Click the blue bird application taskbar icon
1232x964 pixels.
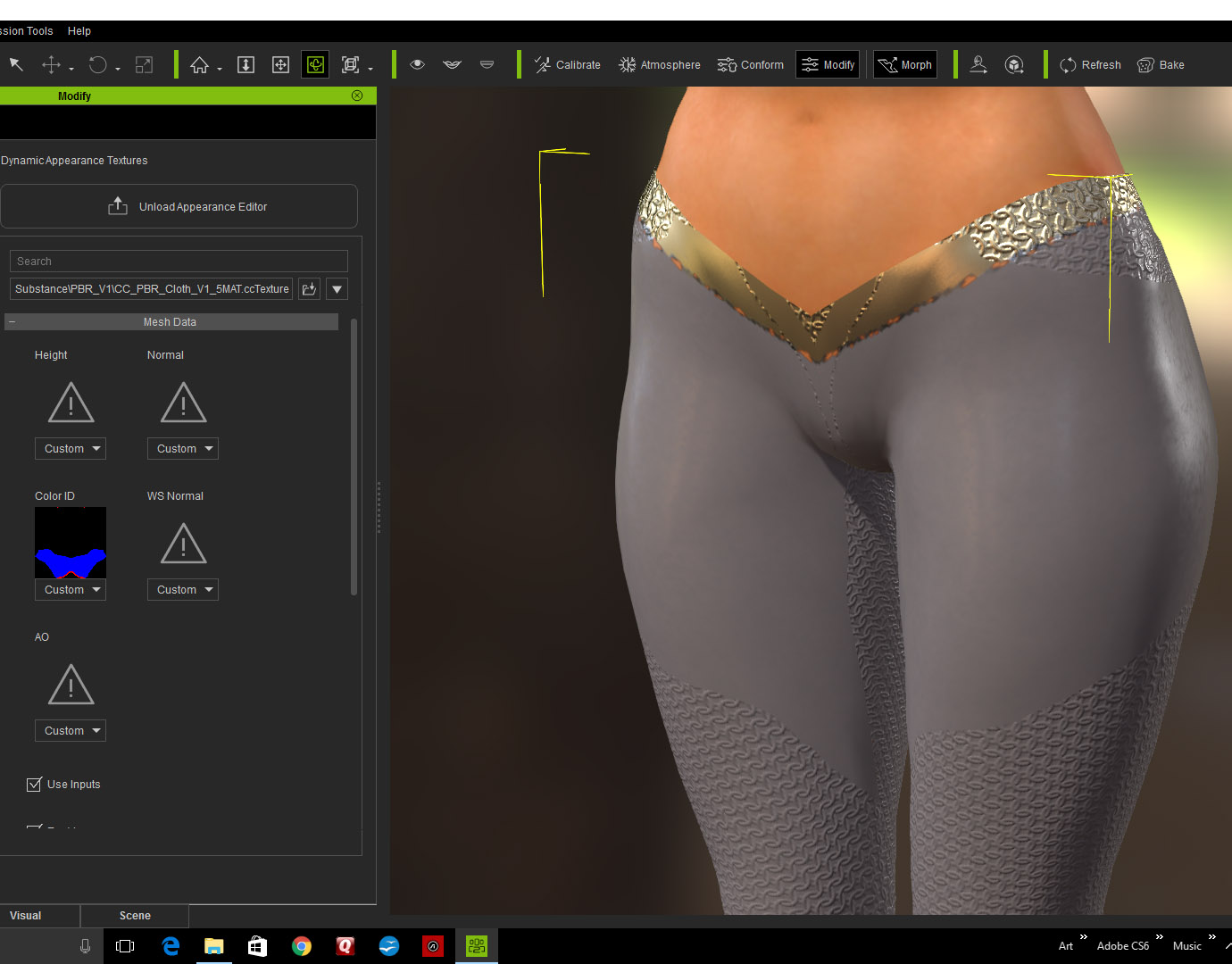(389, 946)
